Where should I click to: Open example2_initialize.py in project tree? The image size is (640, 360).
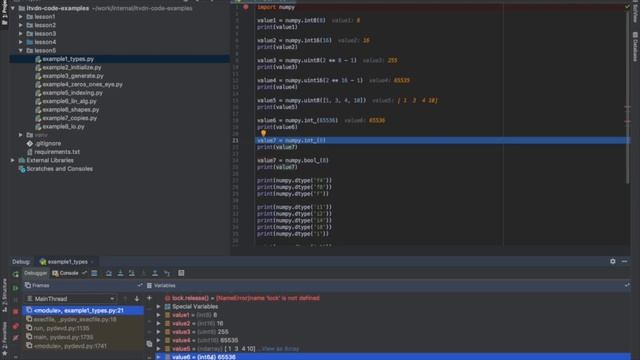click(72, 67)
